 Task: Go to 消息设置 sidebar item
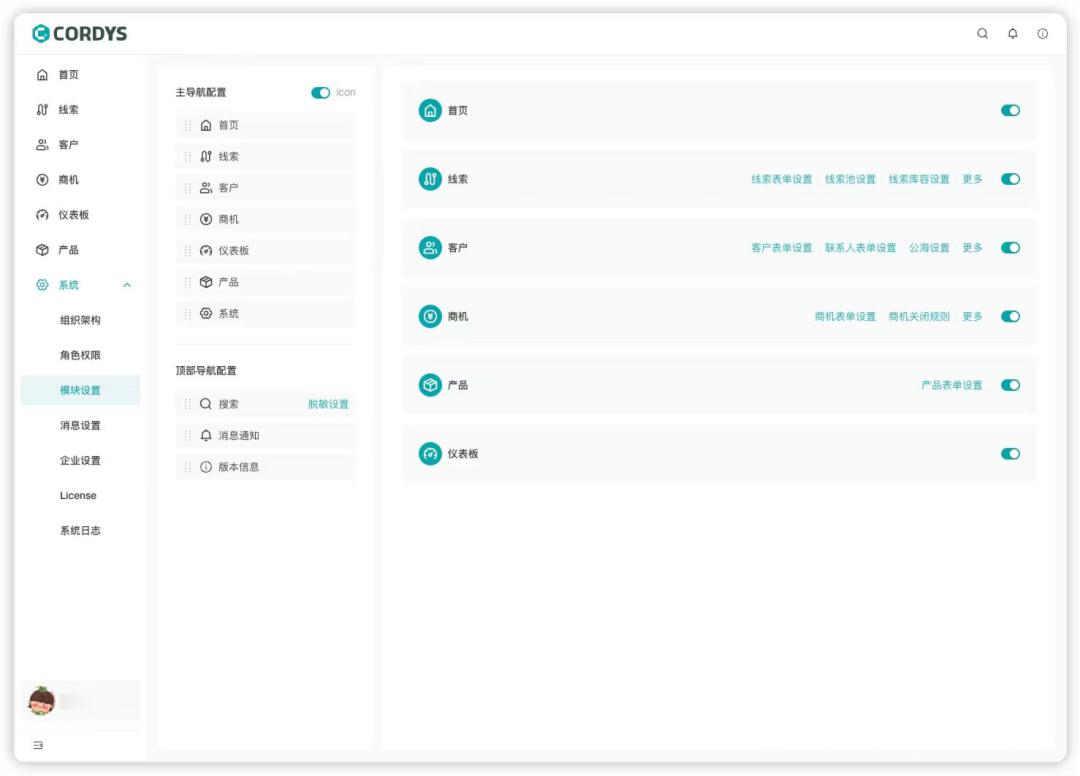click(80, 426)
